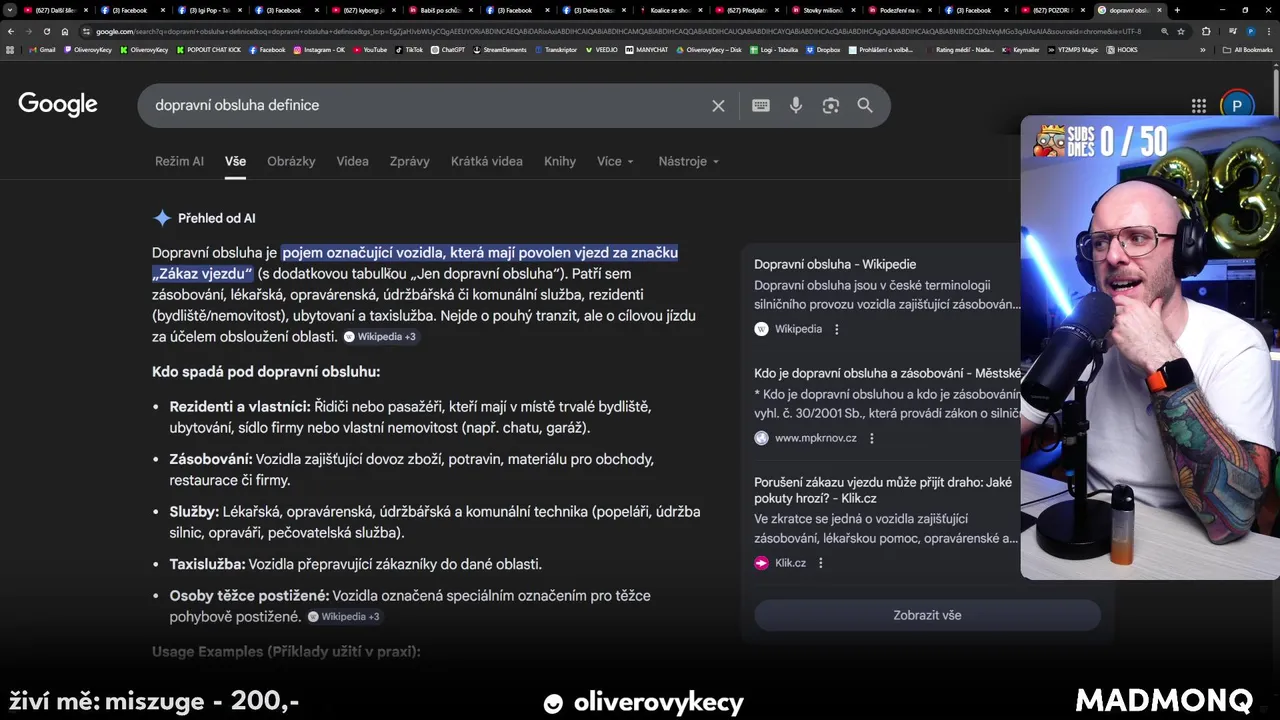Open Instagram - OK bookmark
The height and width of the screenshot is (720, 1280).
[319, 50]
